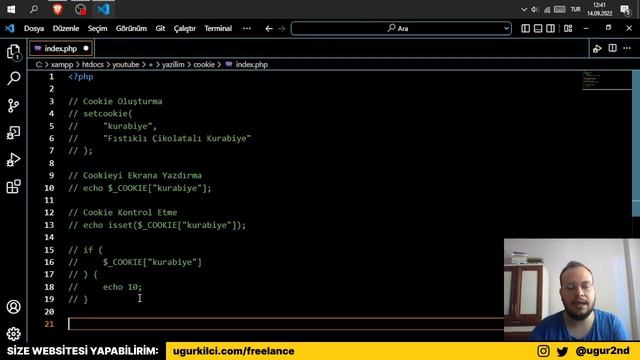Click the empty line 21 in editor
The width and height of the screenshot is (640, 360).
pyautogui.click(x=286, y=324)
